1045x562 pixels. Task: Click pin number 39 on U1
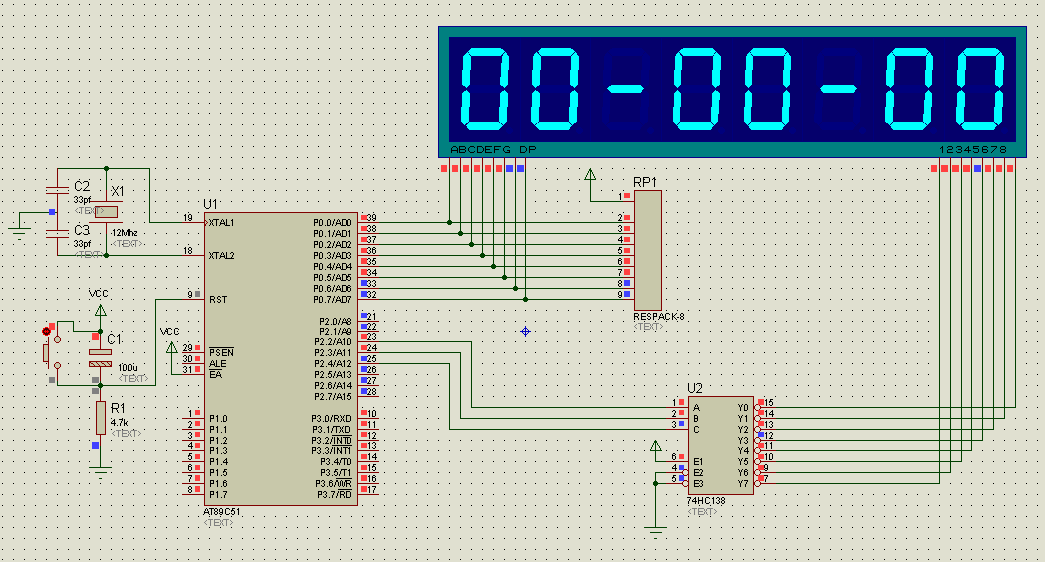coord(371,217)
